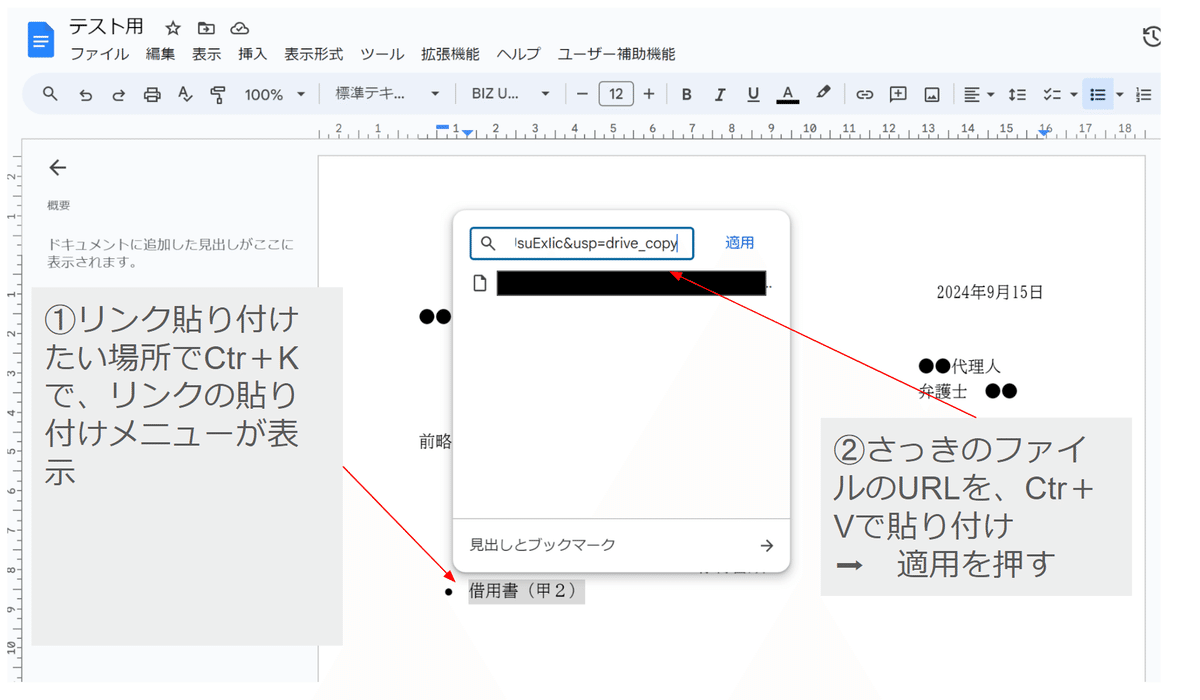Click the insert link toolbar icon
The height and width of the screenshot is (700, 1200).
pos(865,94)
